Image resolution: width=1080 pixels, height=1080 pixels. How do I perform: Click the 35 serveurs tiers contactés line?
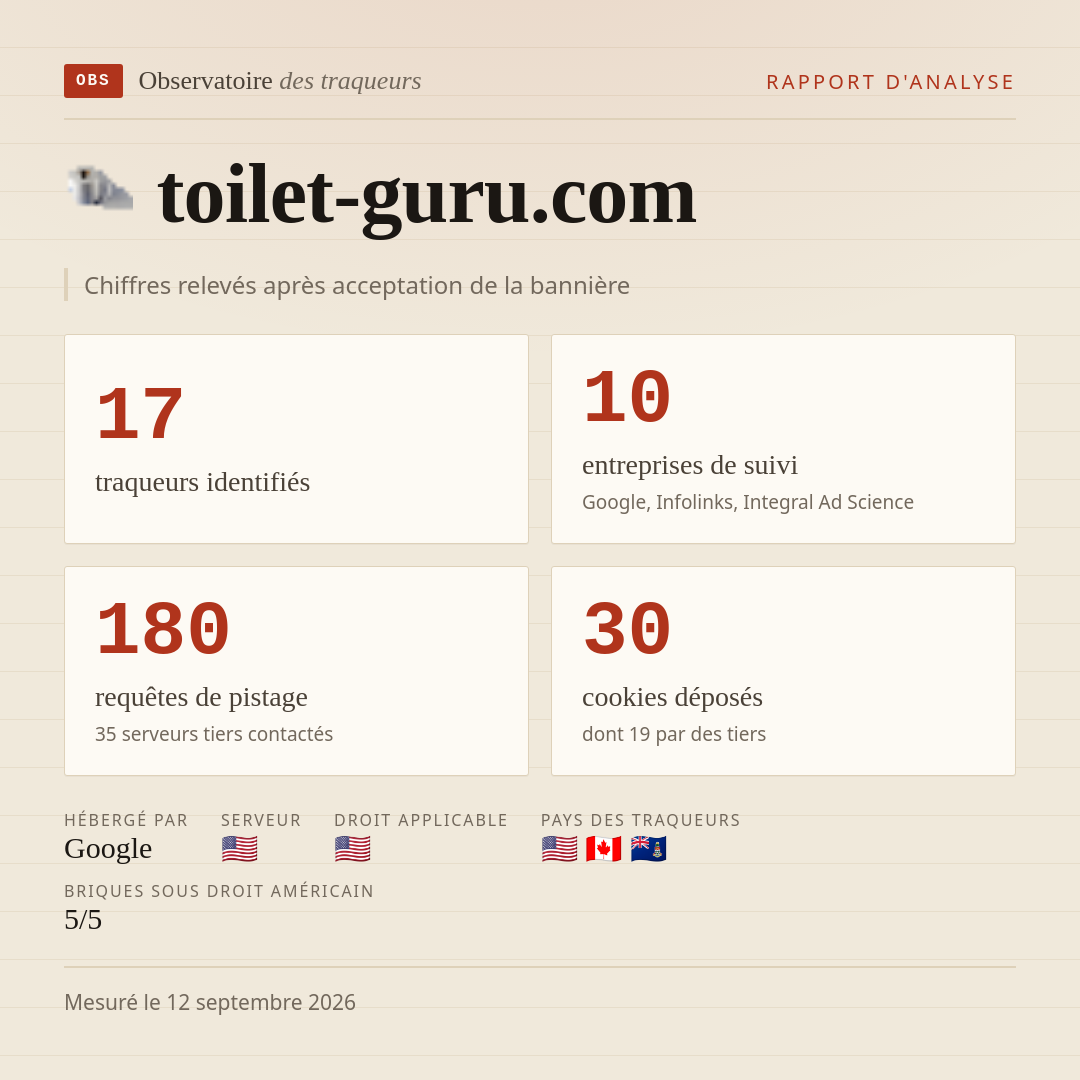coord(214,734)
